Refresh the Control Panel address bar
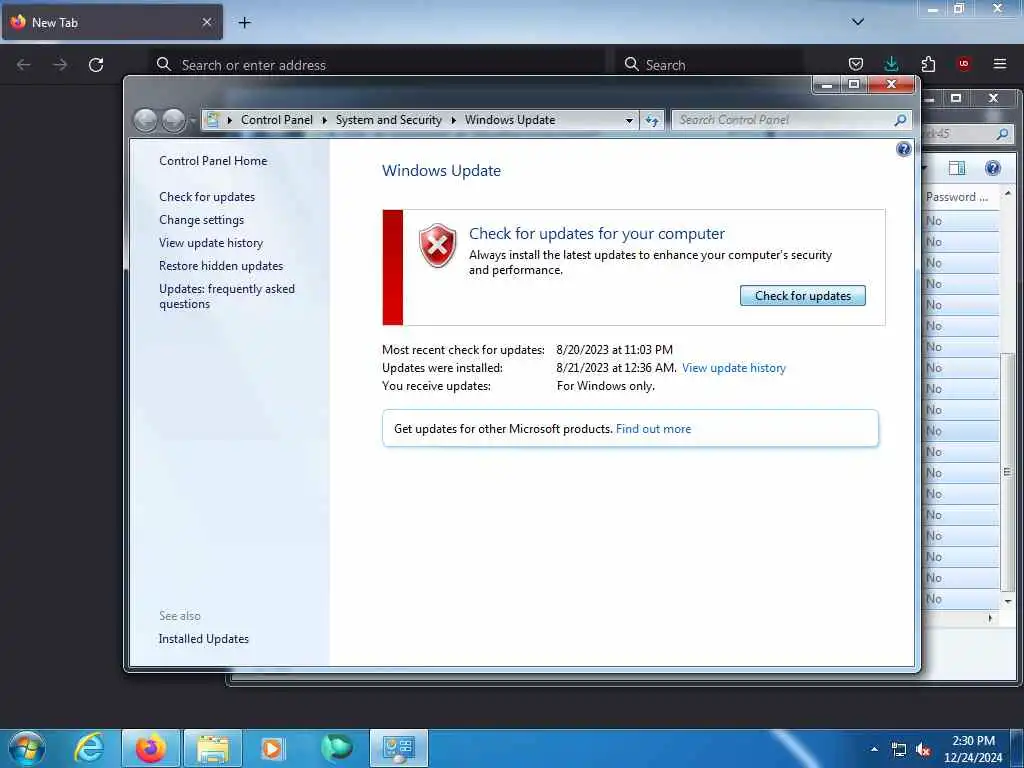 pos(652,120)
